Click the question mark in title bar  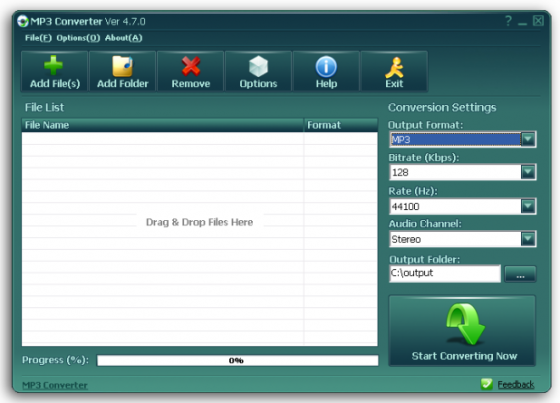(508, 21)
